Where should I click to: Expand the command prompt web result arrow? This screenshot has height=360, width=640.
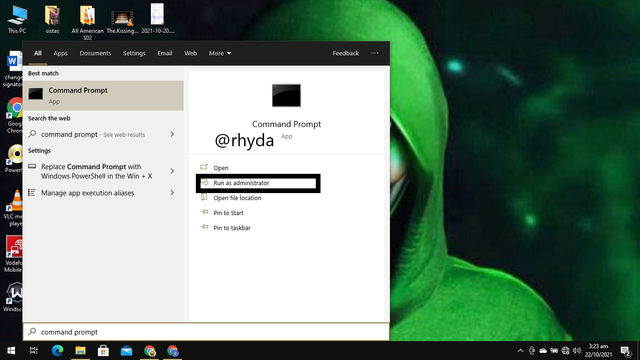click(x=172, y=134)
